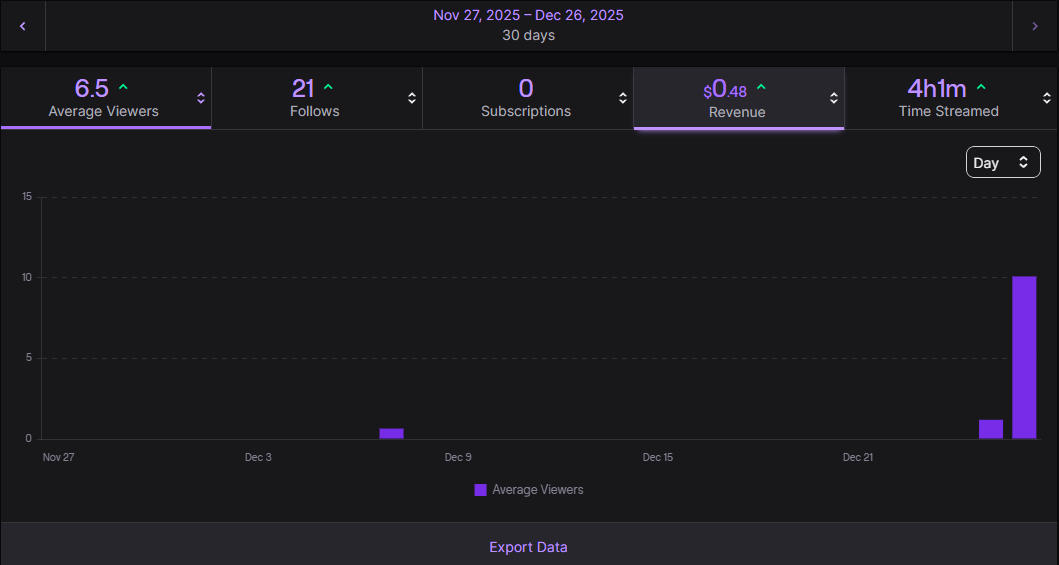Viewport: 1059px width, 565px height.
Task: Click the 6.5 average viewers value
Action: click(x=92, y=88)
